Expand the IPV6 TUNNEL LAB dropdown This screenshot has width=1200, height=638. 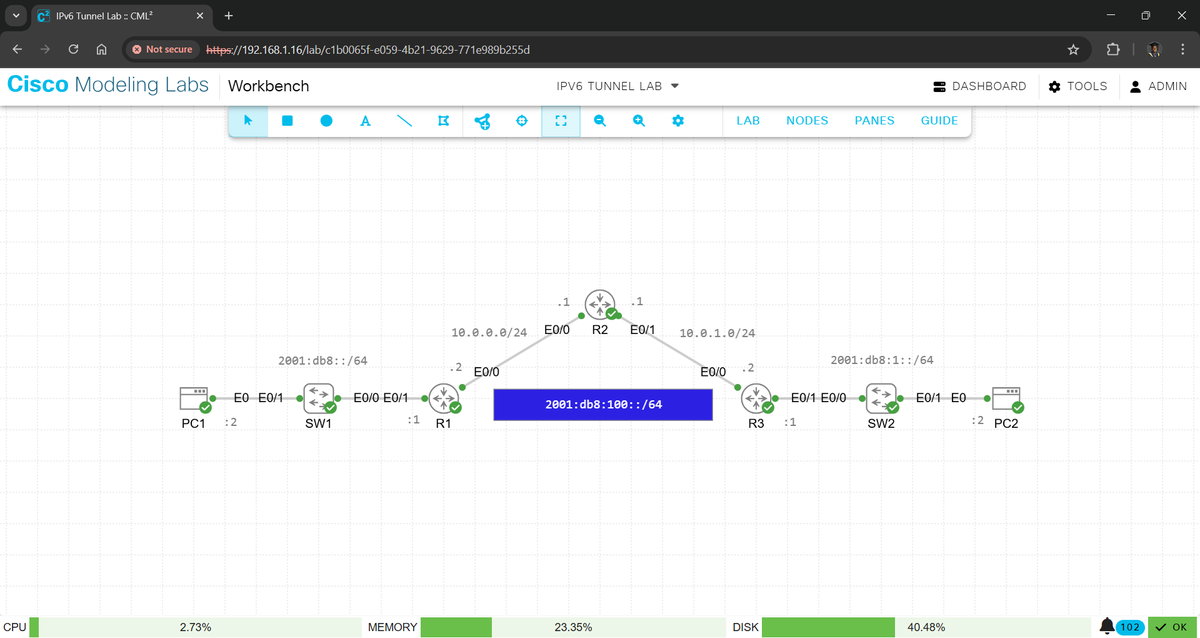point(618,86)
